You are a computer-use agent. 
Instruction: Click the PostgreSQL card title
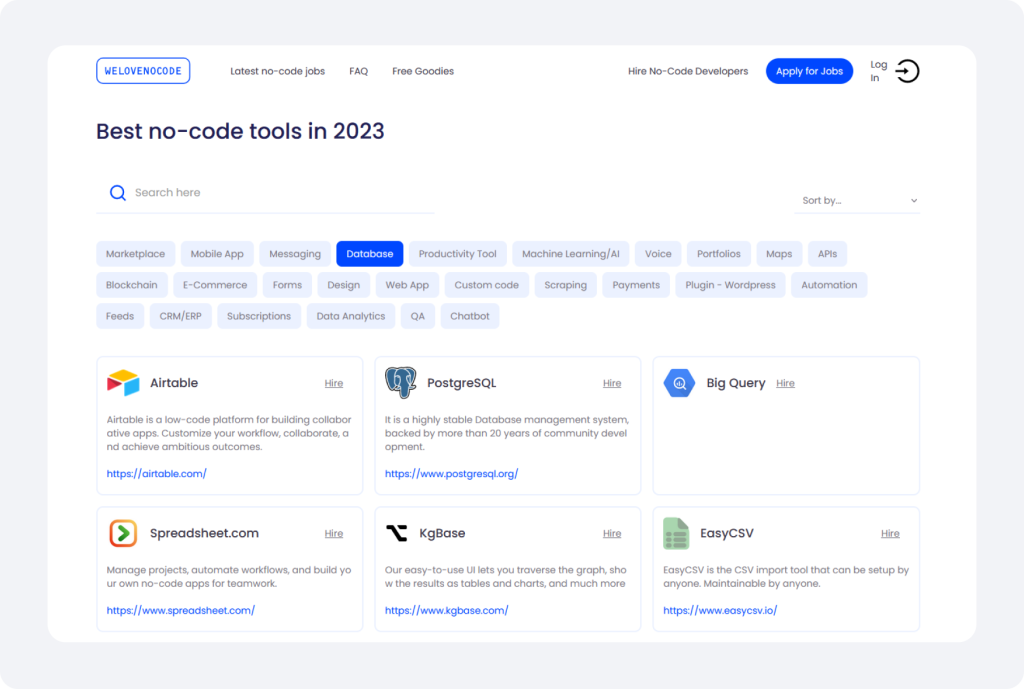(462, 383)
